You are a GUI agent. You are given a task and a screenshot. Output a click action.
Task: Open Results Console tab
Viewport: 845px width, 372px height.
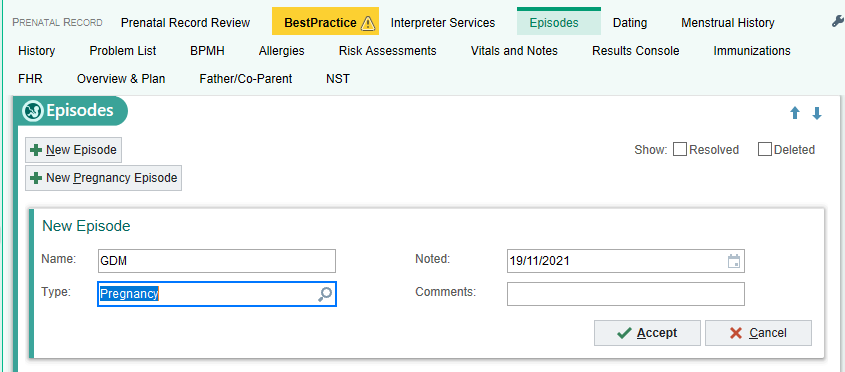click(x=635, y=51)
